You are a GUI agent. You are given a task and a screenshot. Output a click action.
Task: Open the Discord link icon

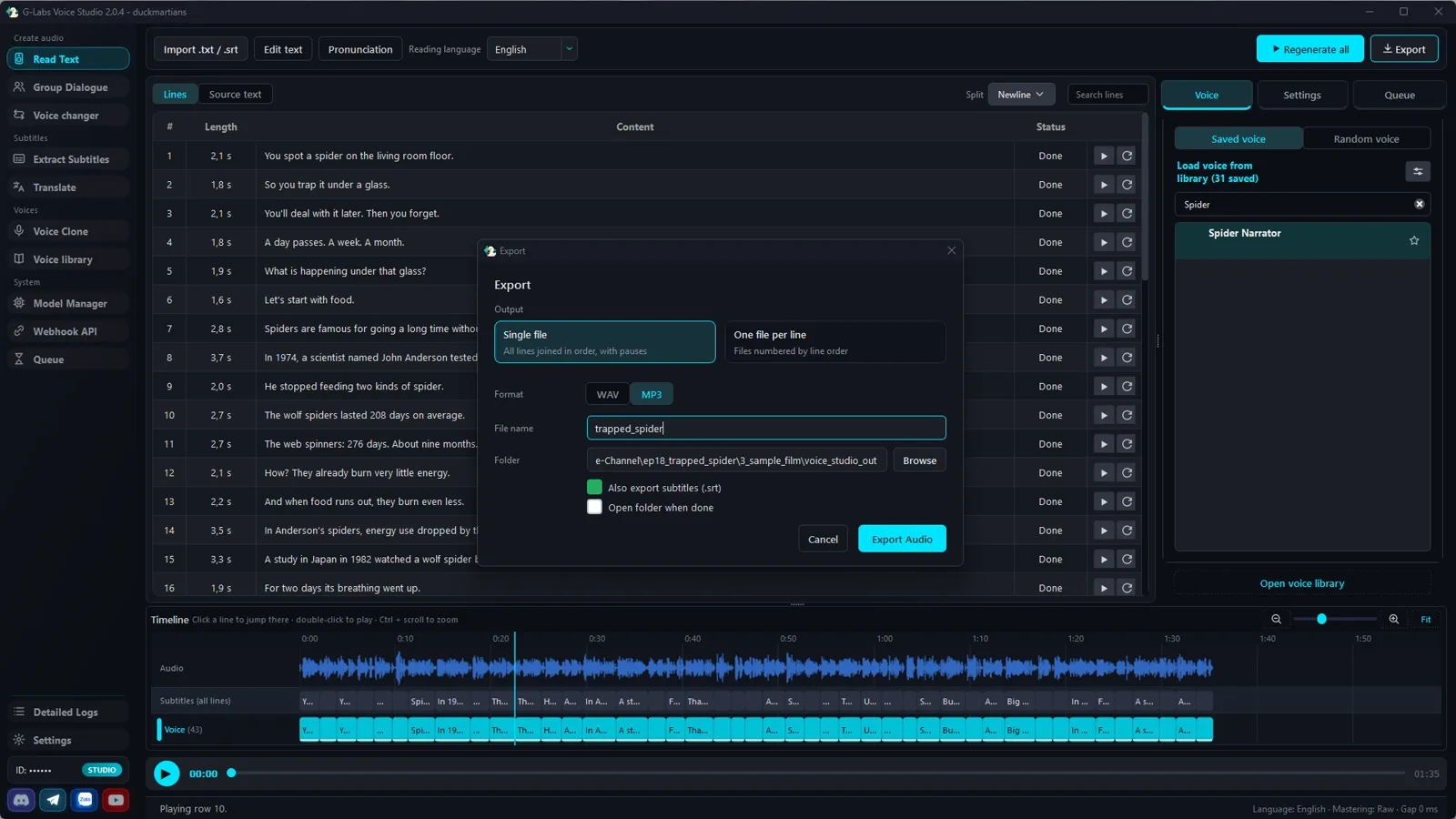point(22,800)
